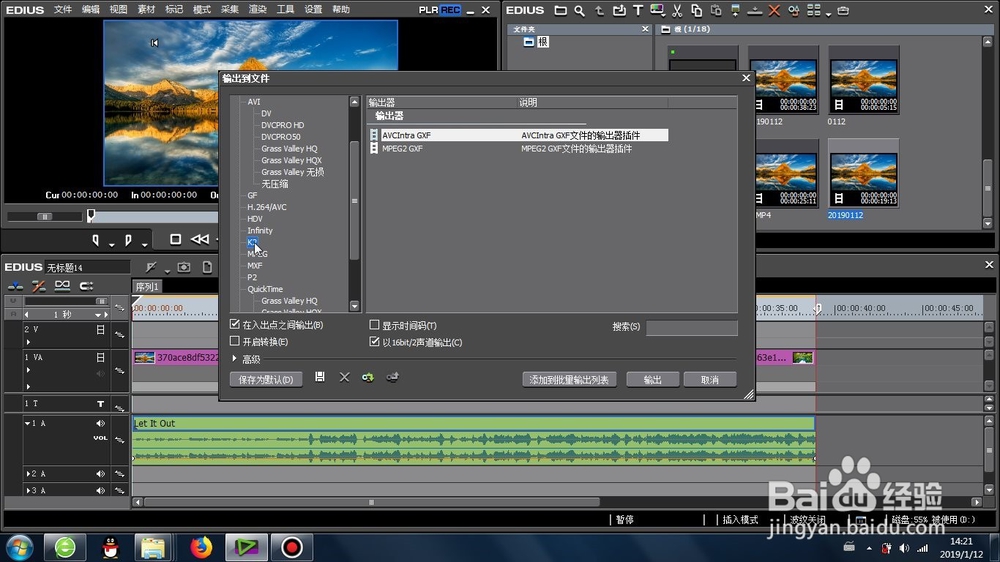The image size is (1000, 562).
Task: Click the player position slider handle
Action: 91,215
